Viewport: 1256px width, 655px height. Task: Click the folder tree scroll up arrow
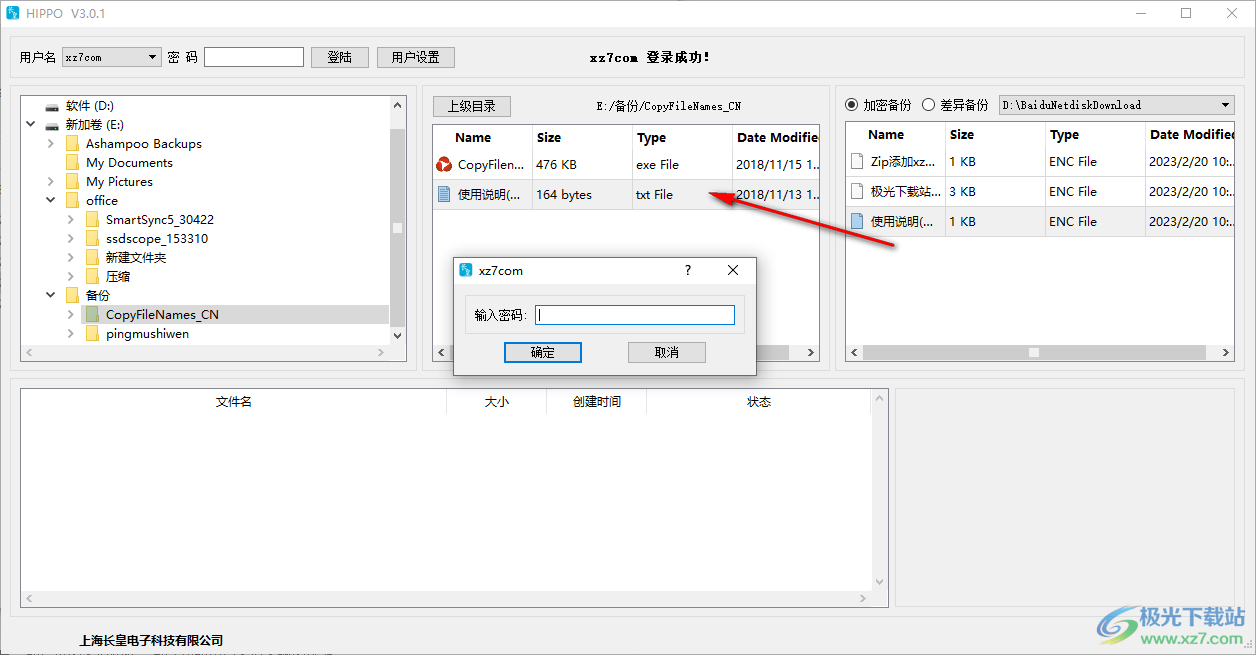[x=397, y=105]
